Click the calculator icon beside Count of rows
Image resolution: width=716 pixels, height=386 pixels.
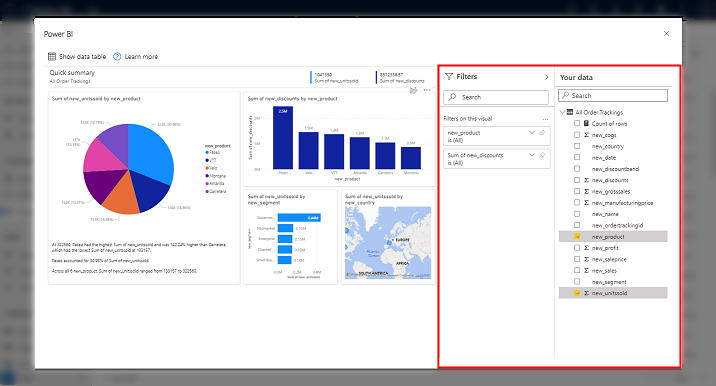586,123
